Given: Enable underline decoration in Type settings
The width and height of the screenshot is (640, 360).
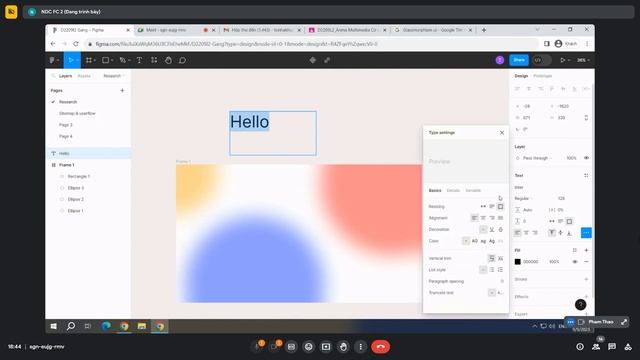Looking at the screenshot, I should click(492, 229).
